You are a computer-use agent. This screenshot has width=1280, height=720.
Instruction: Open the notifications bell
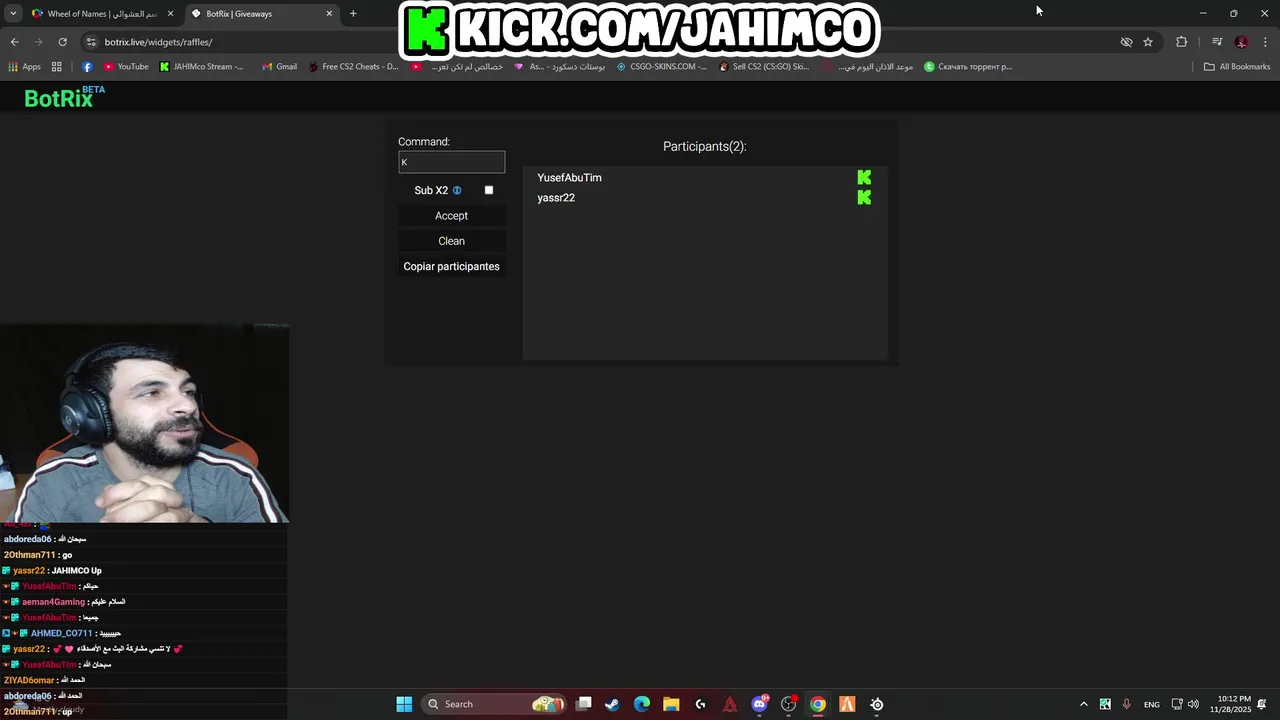coord(1262,704)
